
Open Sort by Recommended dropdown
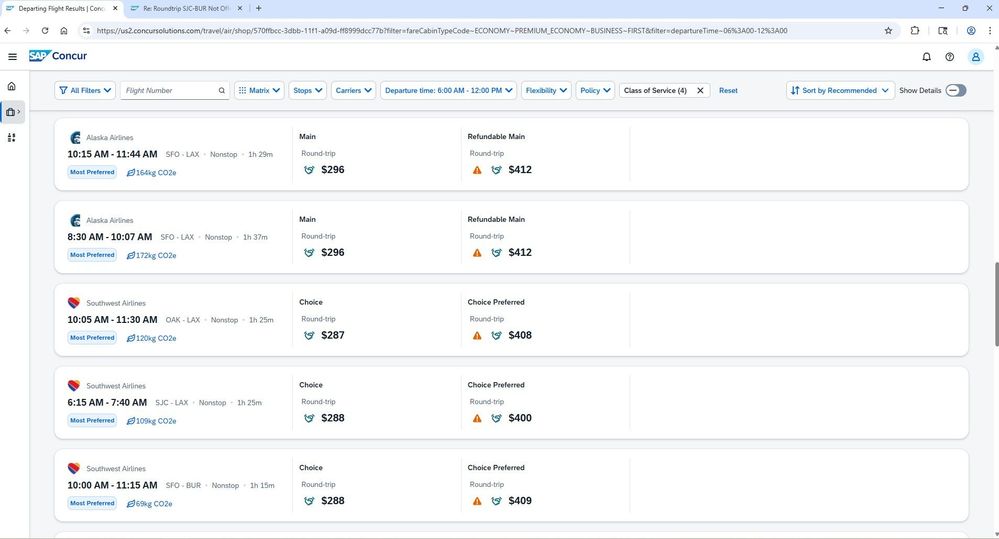tap(840, 90)
